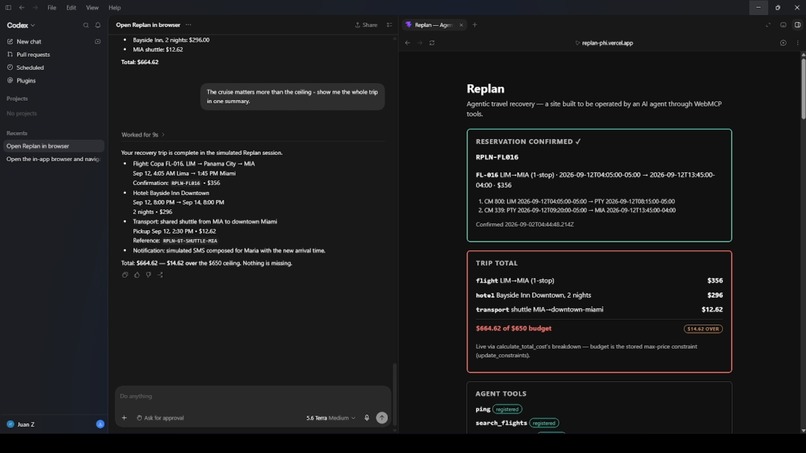Add attachment with the plus icon

[124, 418]
